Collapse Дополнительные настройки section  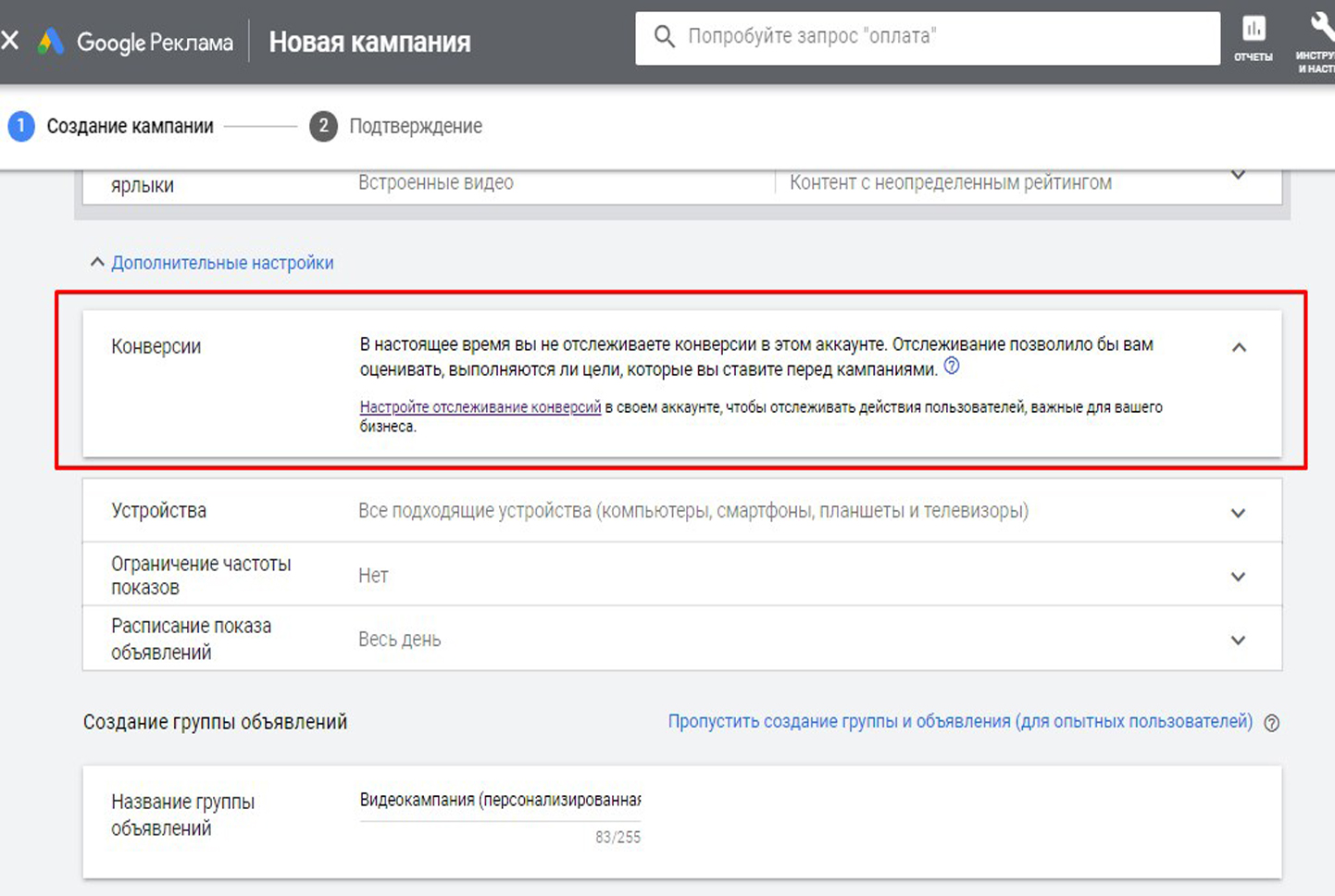coord(212,263)
